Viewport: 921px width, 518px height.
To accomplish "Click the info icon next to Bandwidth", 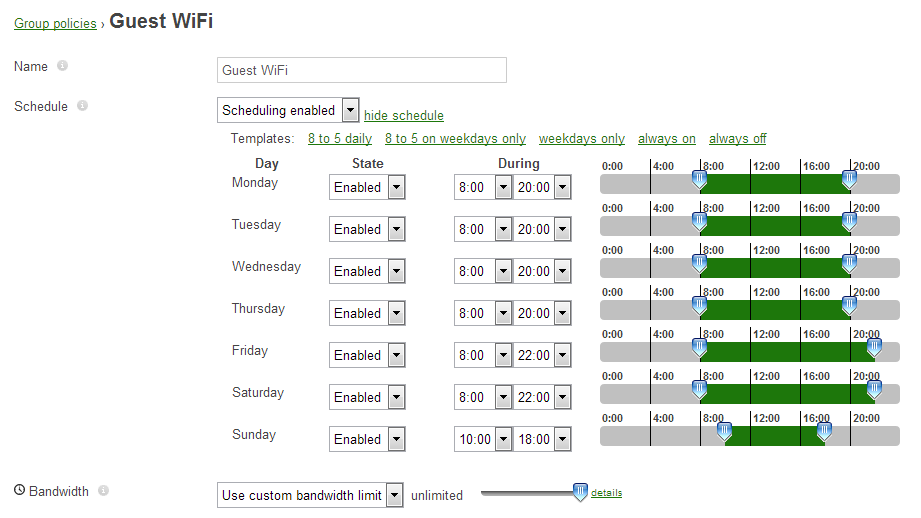I will click(x=103, y=490).
